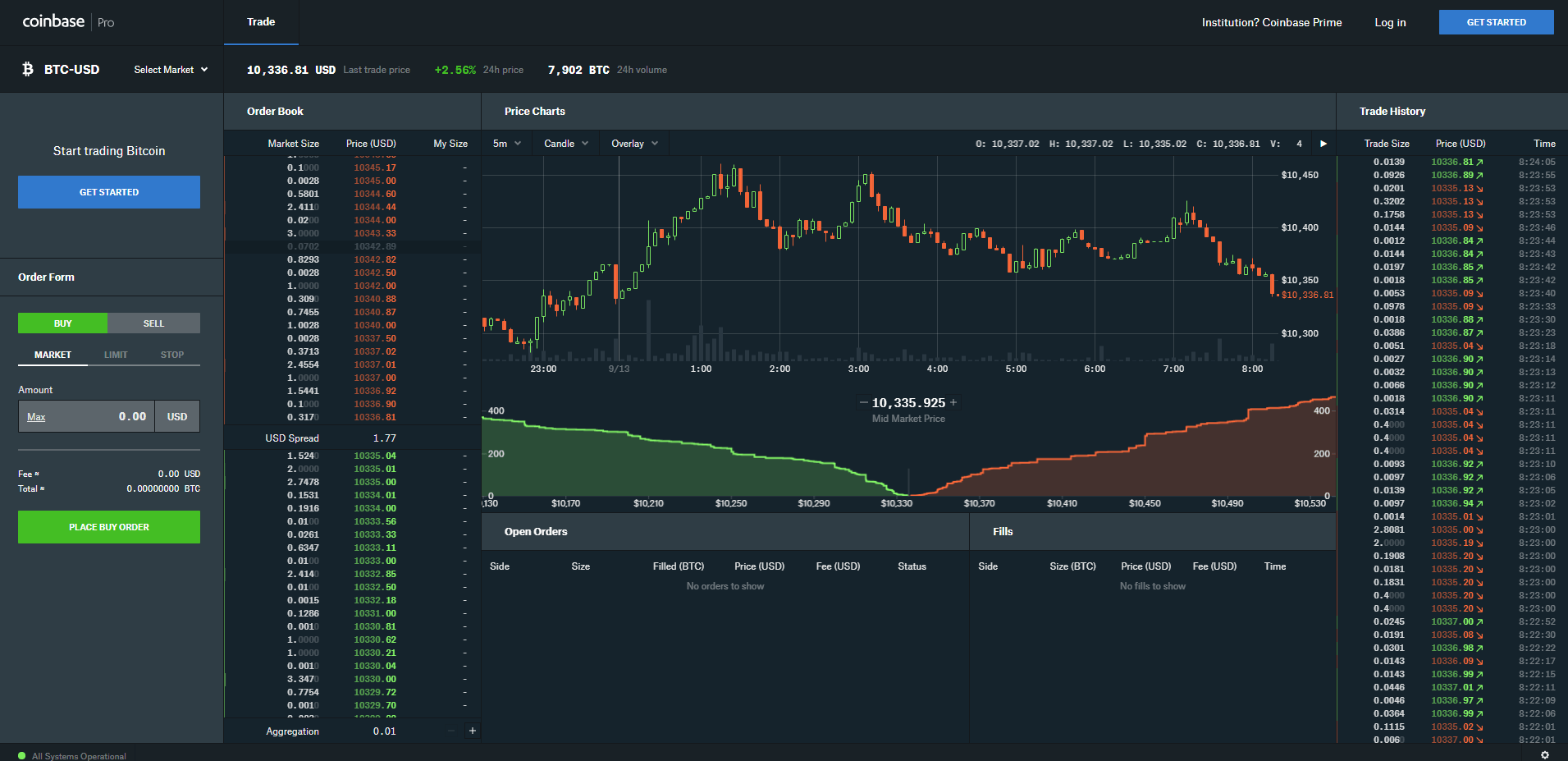The height and width of the screenshot is (761, 1568).
Task: Click the $10,336.81 current price chart label
Action: (1307, 295)
